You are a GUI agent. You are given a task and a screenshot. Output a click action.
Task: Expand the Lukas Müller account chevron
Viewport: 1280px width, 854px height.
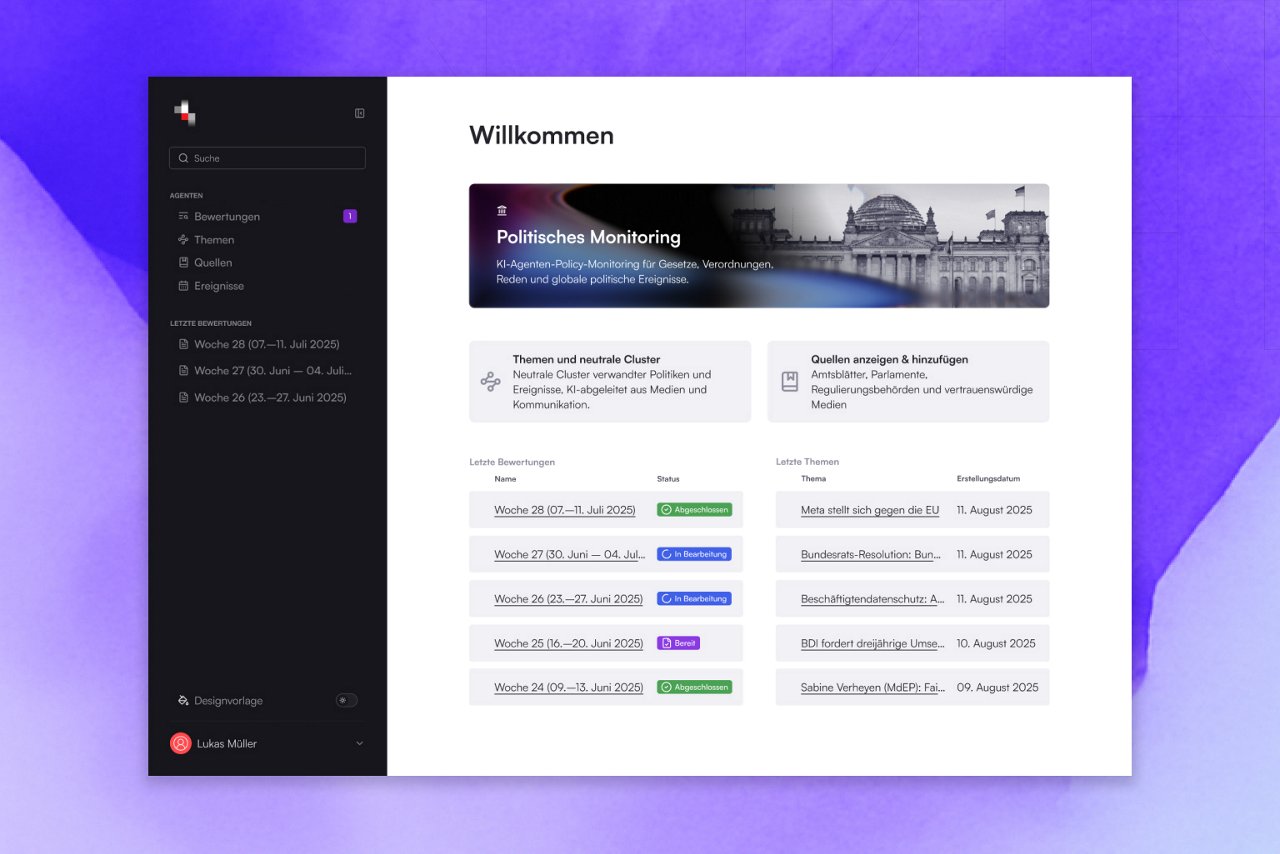tap(360, 743)
